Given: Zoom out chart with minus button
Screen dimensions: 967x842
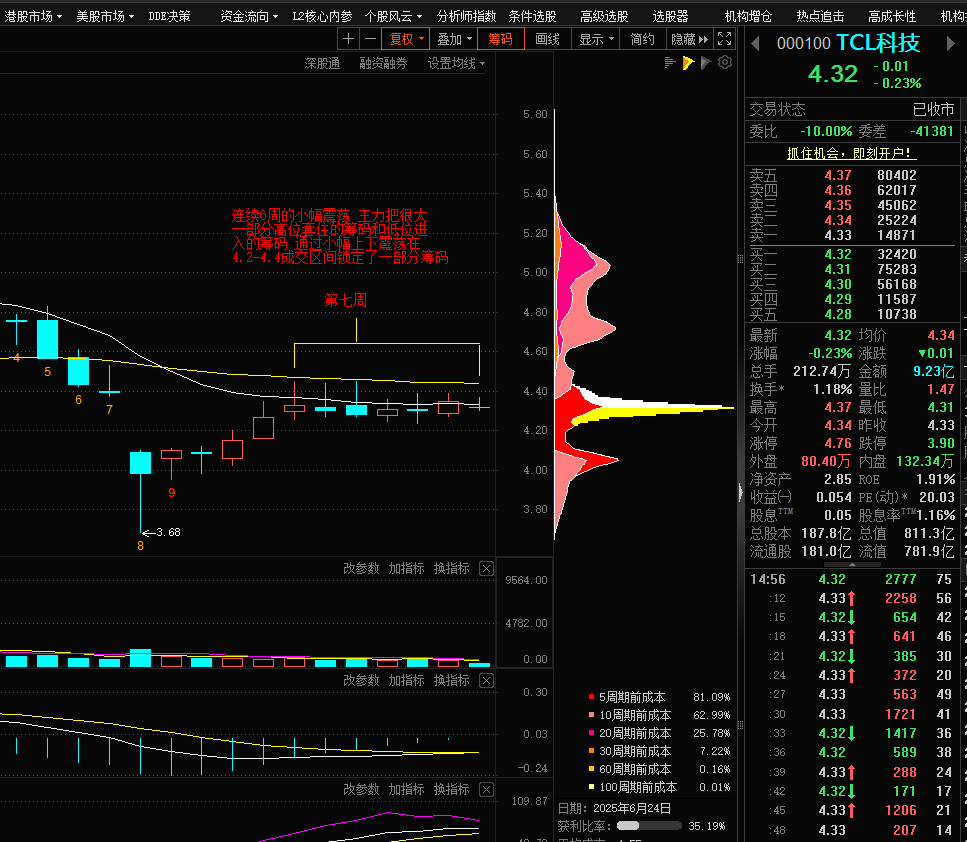Looking at the screenshot, I should 370,39.
